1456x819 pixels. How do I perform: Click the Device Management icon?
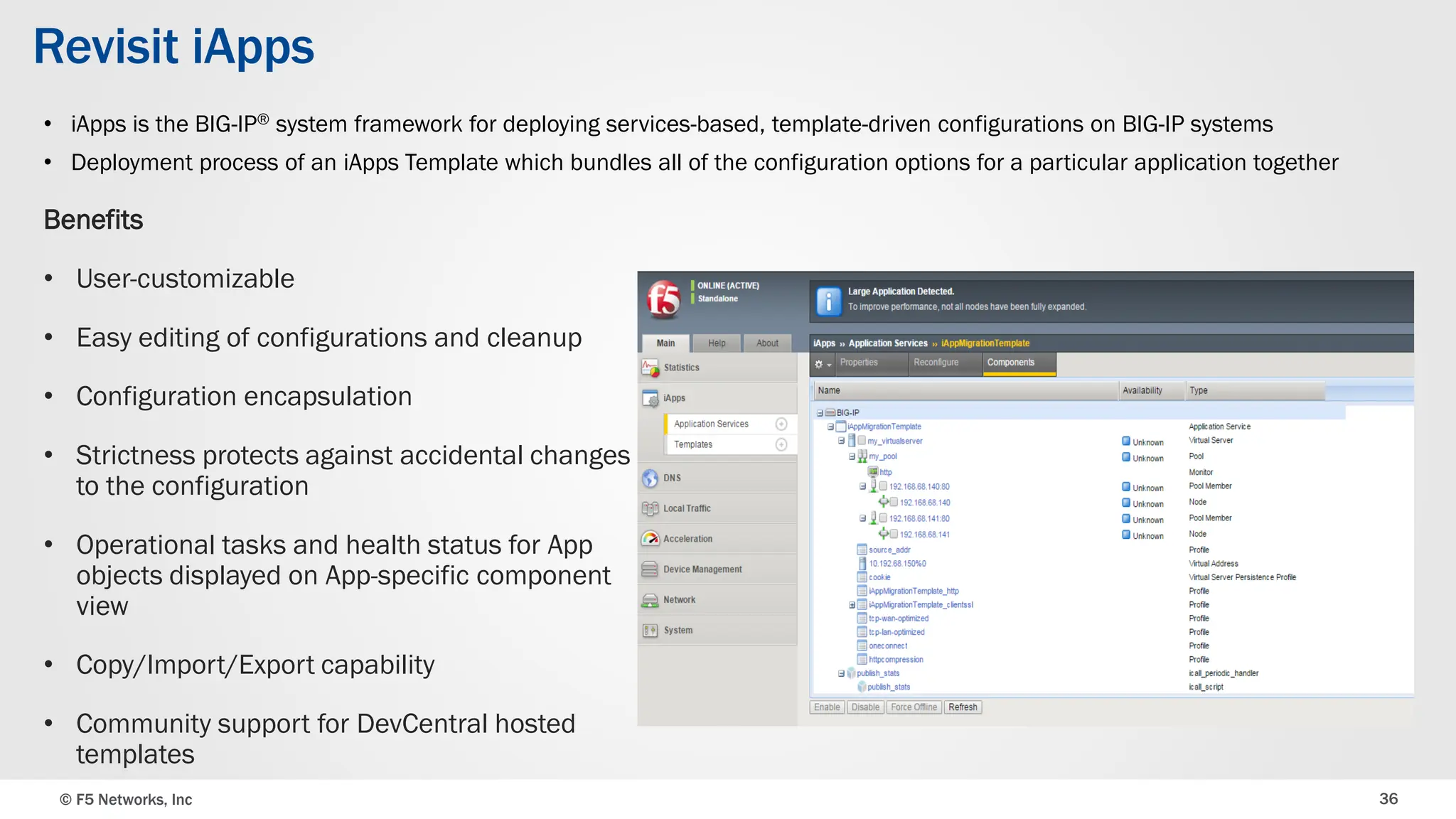(650, 569)
